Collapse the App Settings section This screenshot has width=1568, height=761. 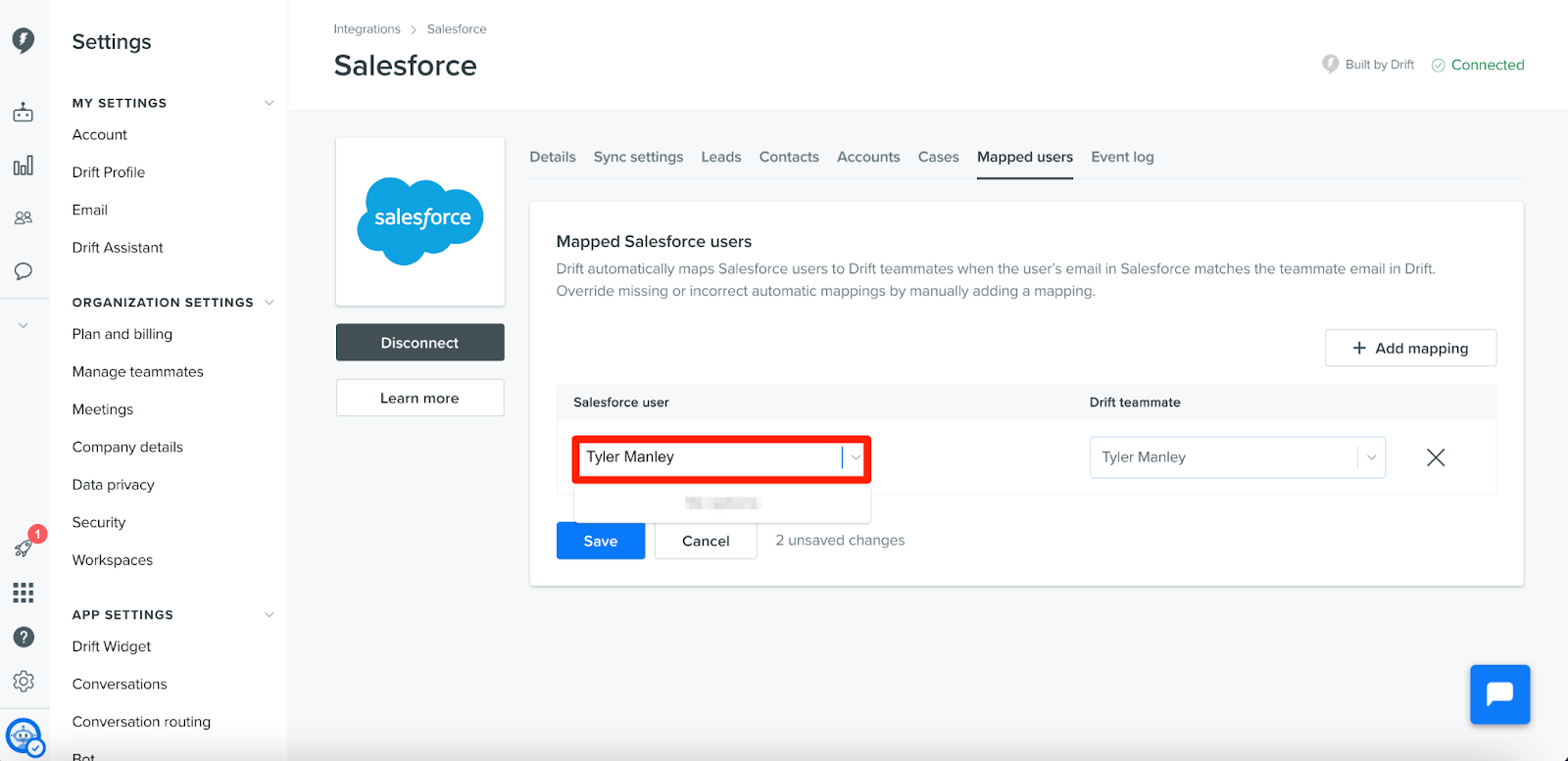269,615
